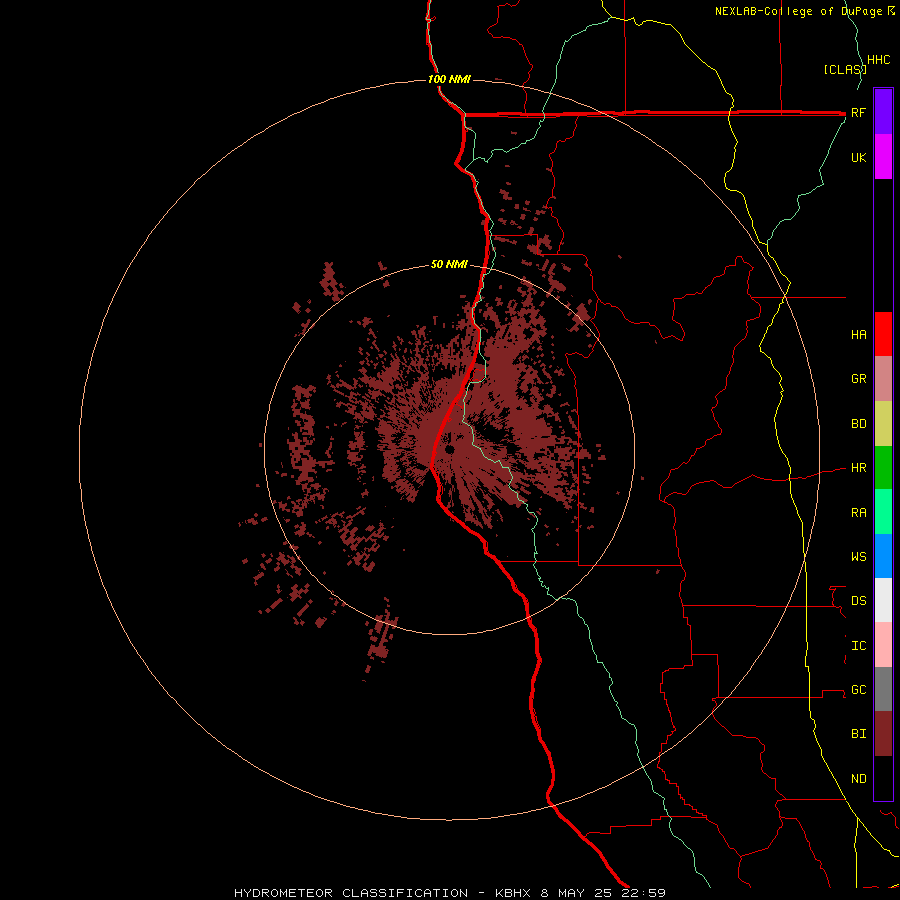
Task: Click the HYDROMETEOR CLASSIFICATION title text
Action: 351,893
